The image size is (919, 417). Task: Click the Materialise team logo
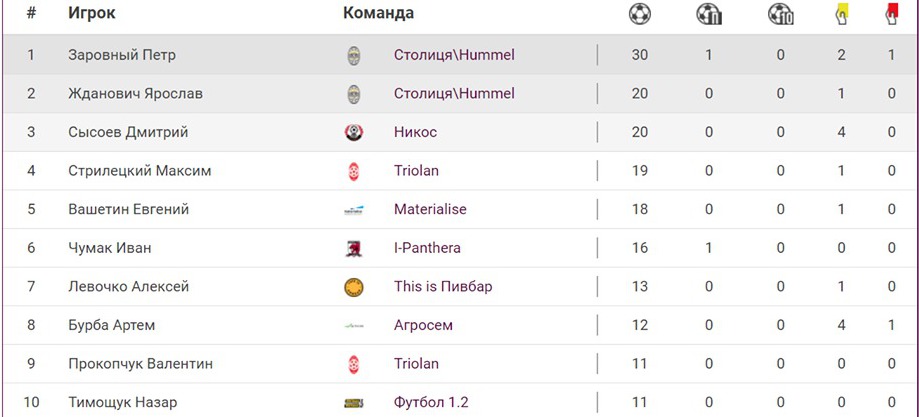353,210
